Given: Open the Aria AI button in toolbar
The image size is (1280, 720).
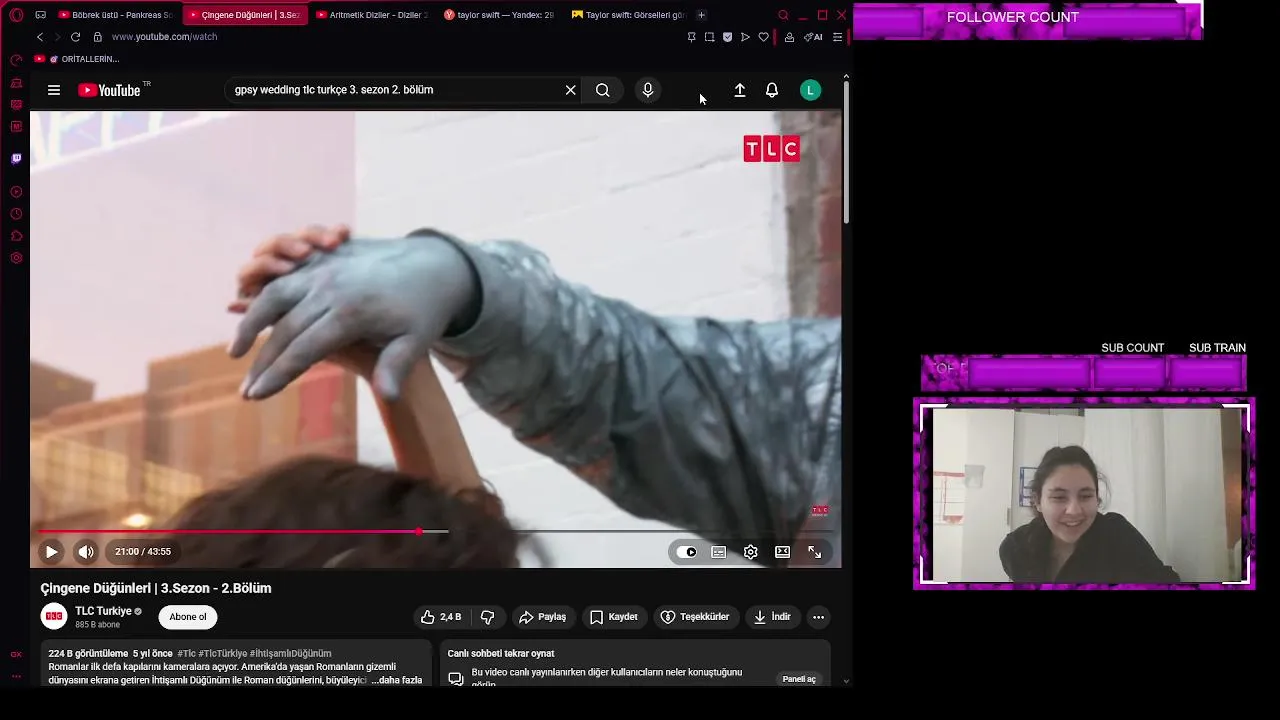Looking at the screenshot, I should pos(813,37).
